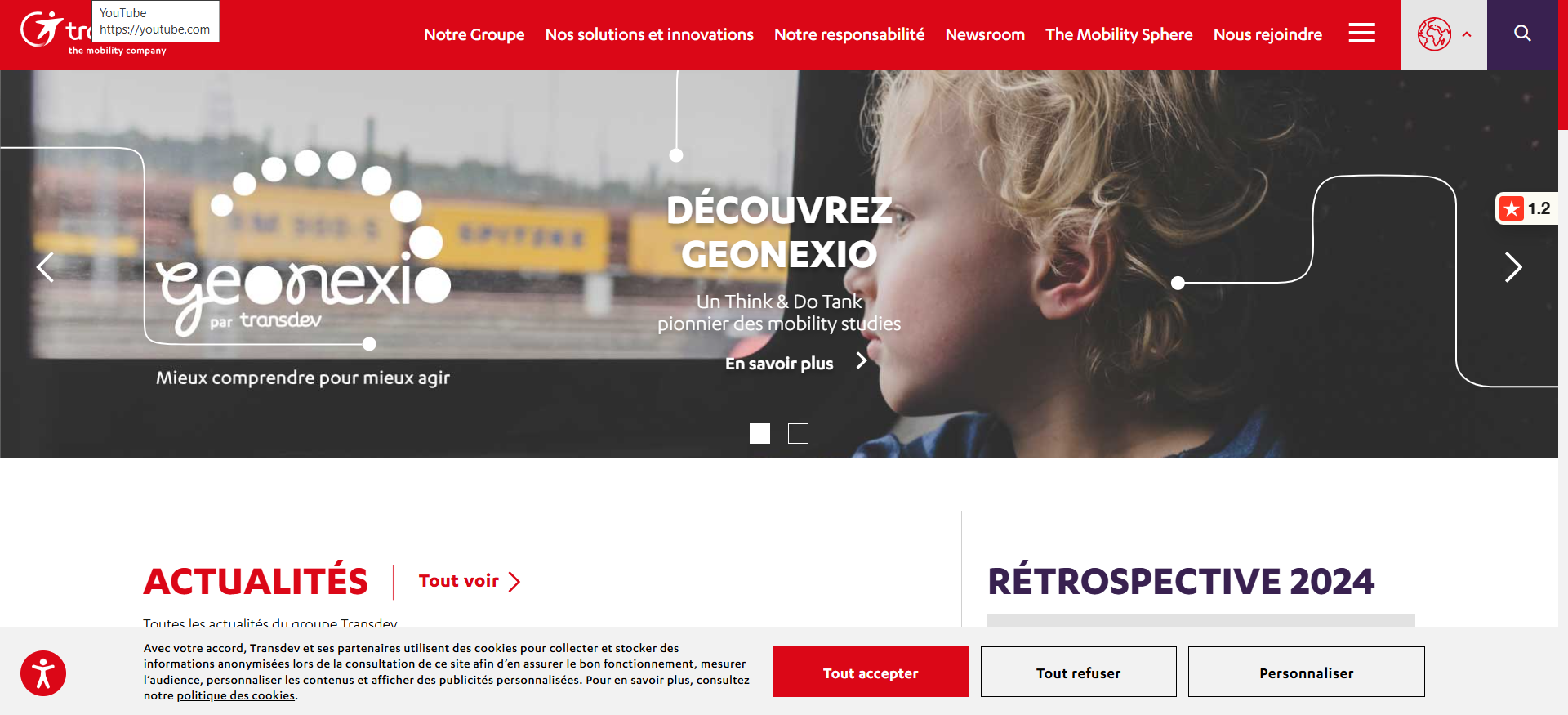This screenshot has width=1568, height=715.
Task: Open the accessibility options icon
Action: point(43,673)
